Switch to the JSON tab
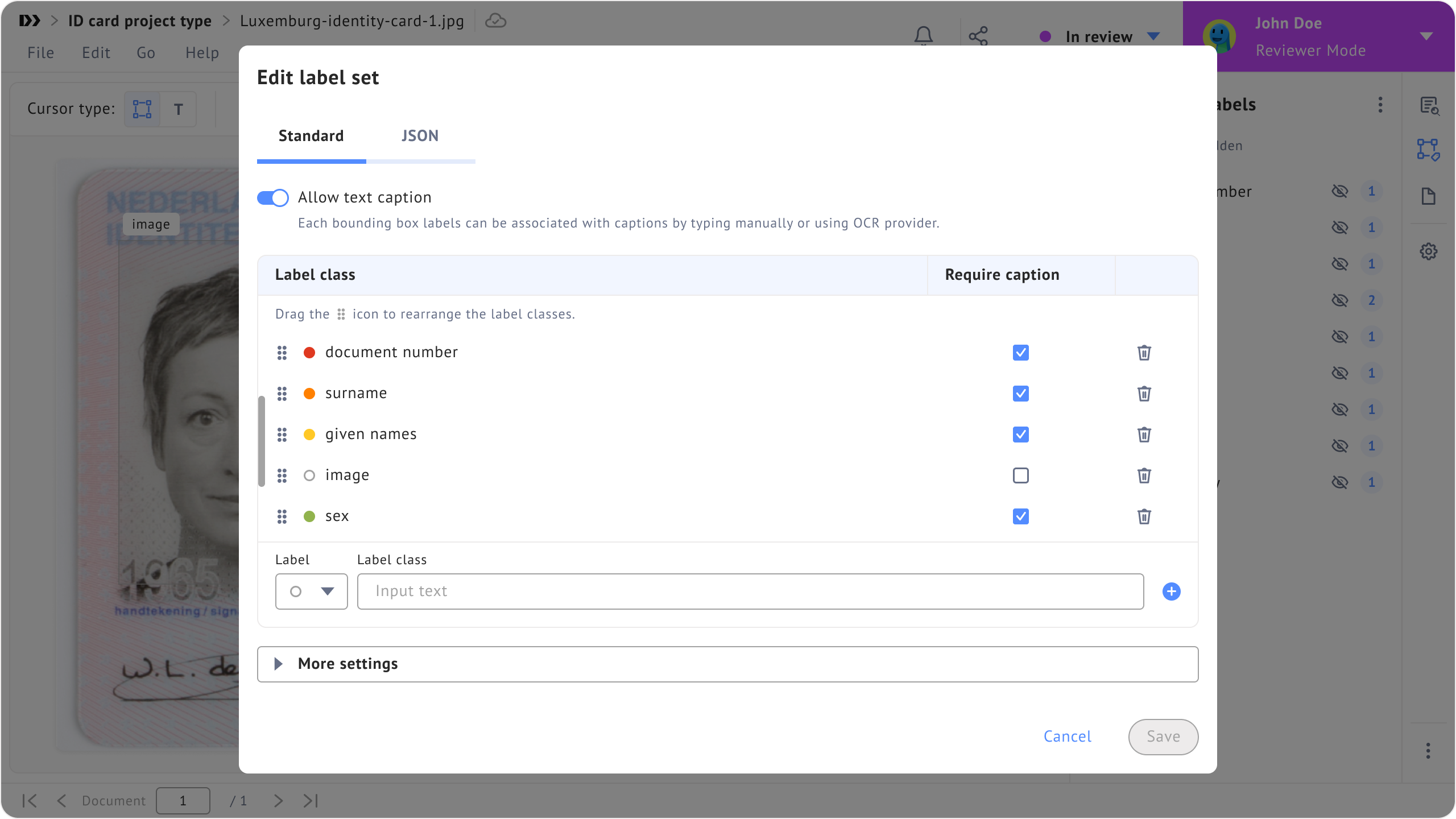The width and height of the screenshot is (1456, 819). click(x=420, y=136)
